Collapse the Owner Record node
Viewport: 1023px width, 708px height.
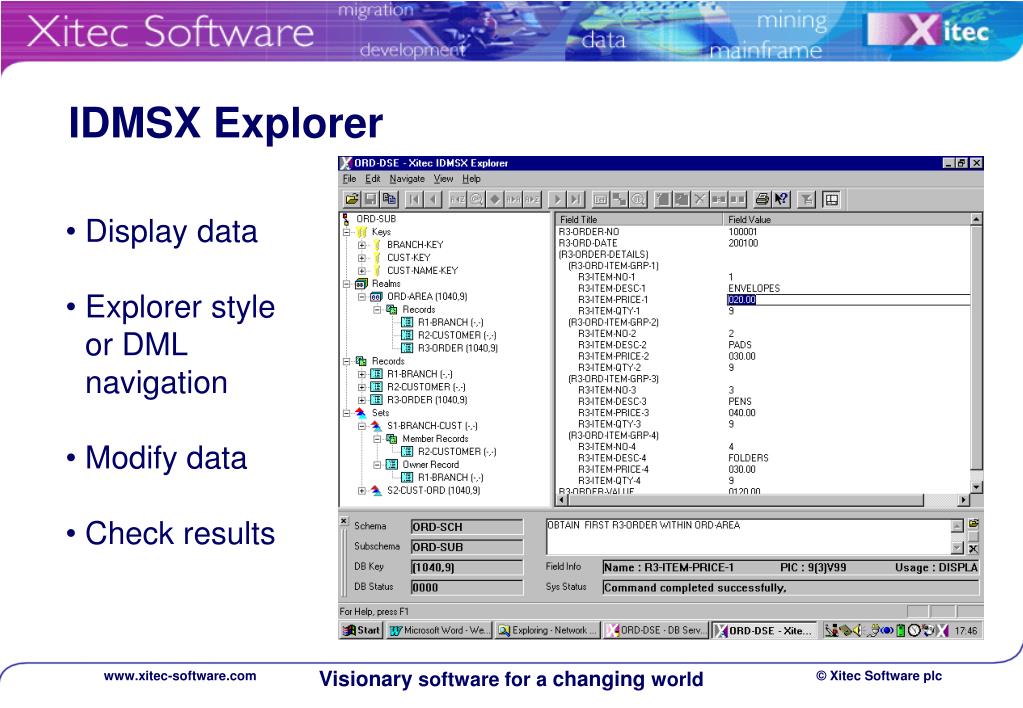pyautogui.click(x=378, y=465)
